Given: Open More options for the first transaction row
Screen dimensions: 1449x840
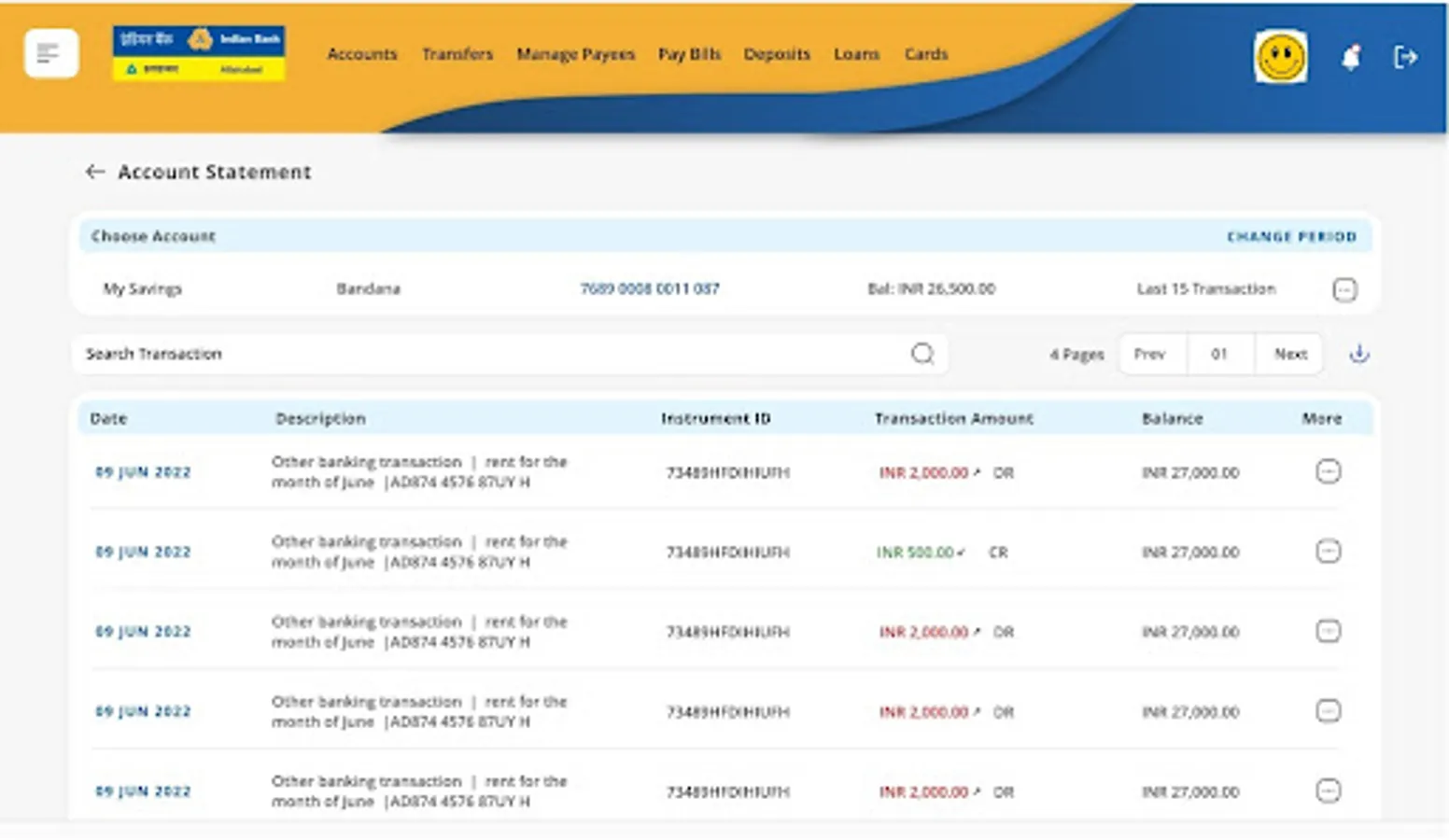Looking at the screenshot, I should tap(1328, 472).
